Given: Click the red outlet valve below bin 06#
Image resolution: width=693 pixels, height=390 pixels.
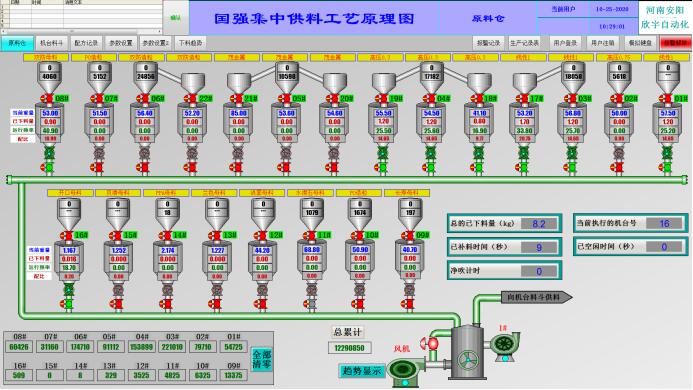Looking at the screenshot, I should tap(142, 168).
